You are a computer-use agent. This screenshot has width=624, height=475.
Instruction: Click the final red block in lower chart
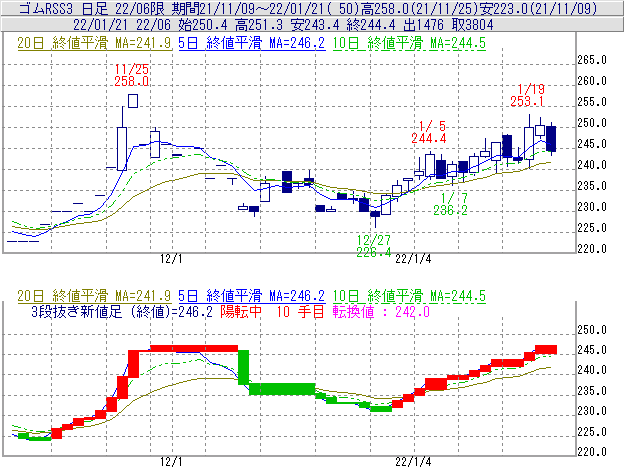click(x=546, y=350)
